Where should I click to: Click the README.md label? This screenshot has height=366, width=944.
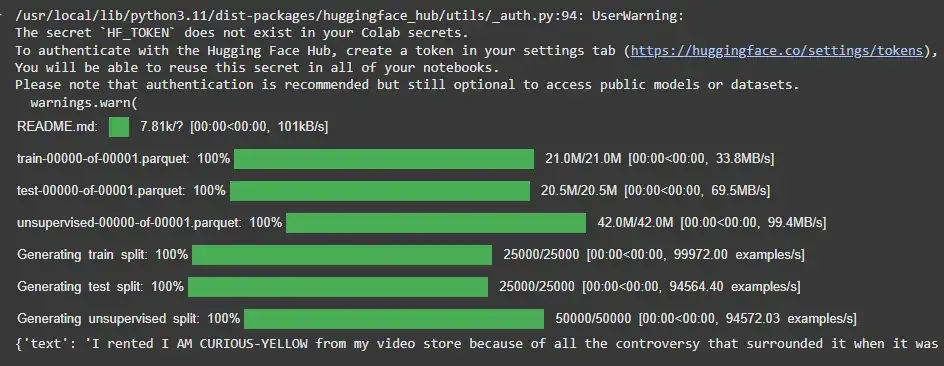click(x=57, y=127)
